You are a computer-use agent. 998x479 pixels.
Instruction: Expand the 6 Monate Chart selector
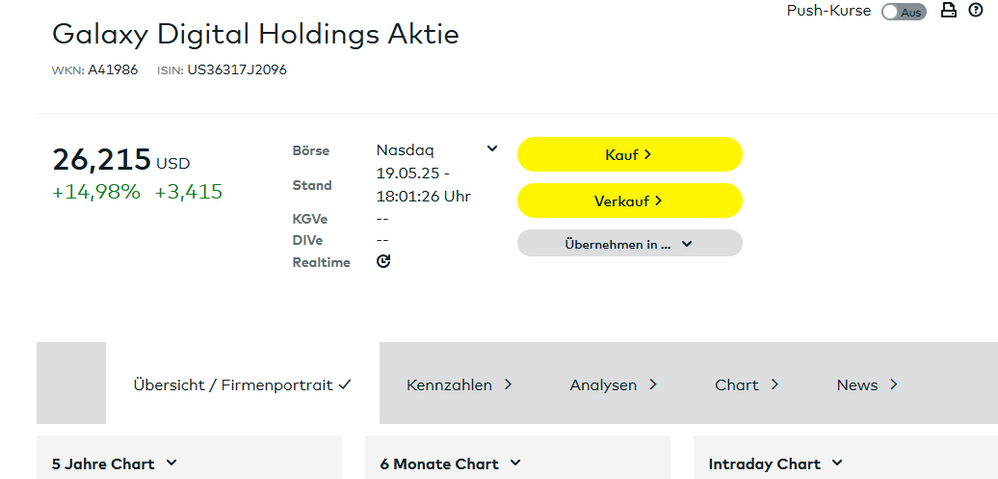click(448, 463)
